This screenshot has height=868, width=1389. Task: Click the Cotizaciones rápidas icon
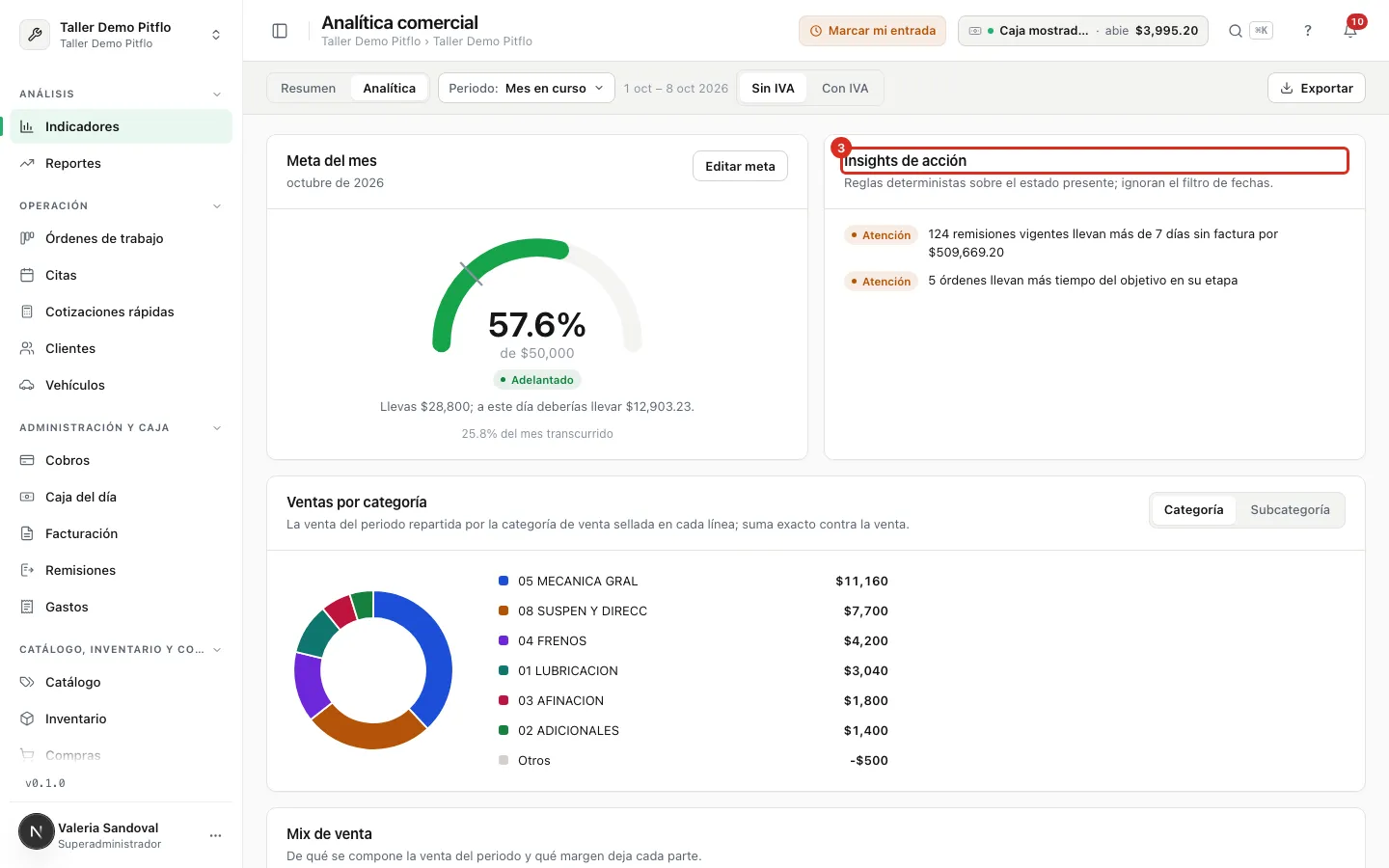click(x=27, y=312)
